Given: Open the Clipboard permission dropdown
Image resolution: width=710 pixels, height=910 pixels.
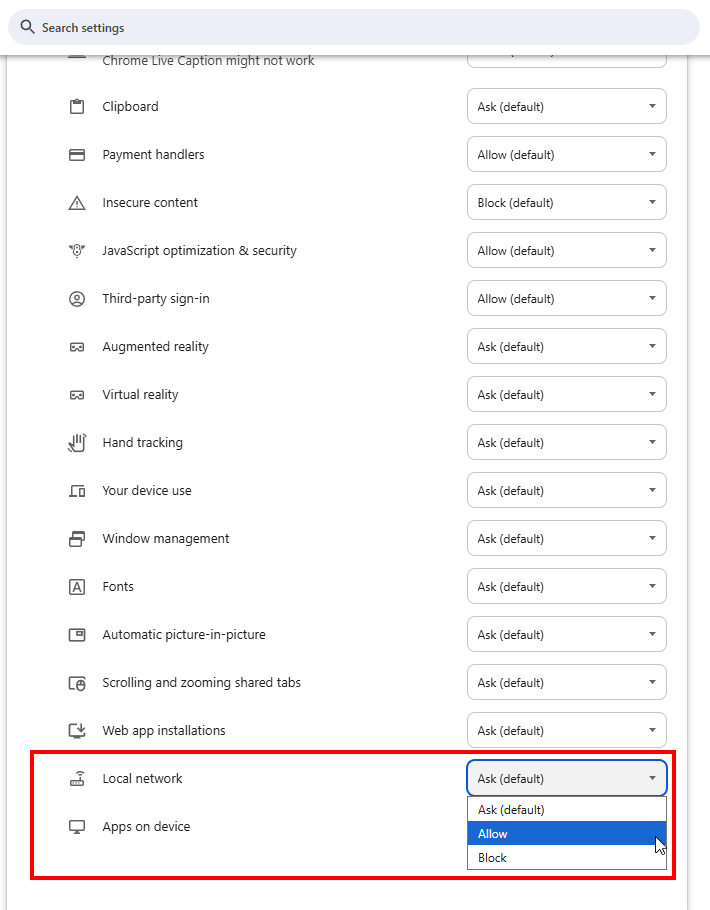Looking at the screenshot, I should [567, 106].
